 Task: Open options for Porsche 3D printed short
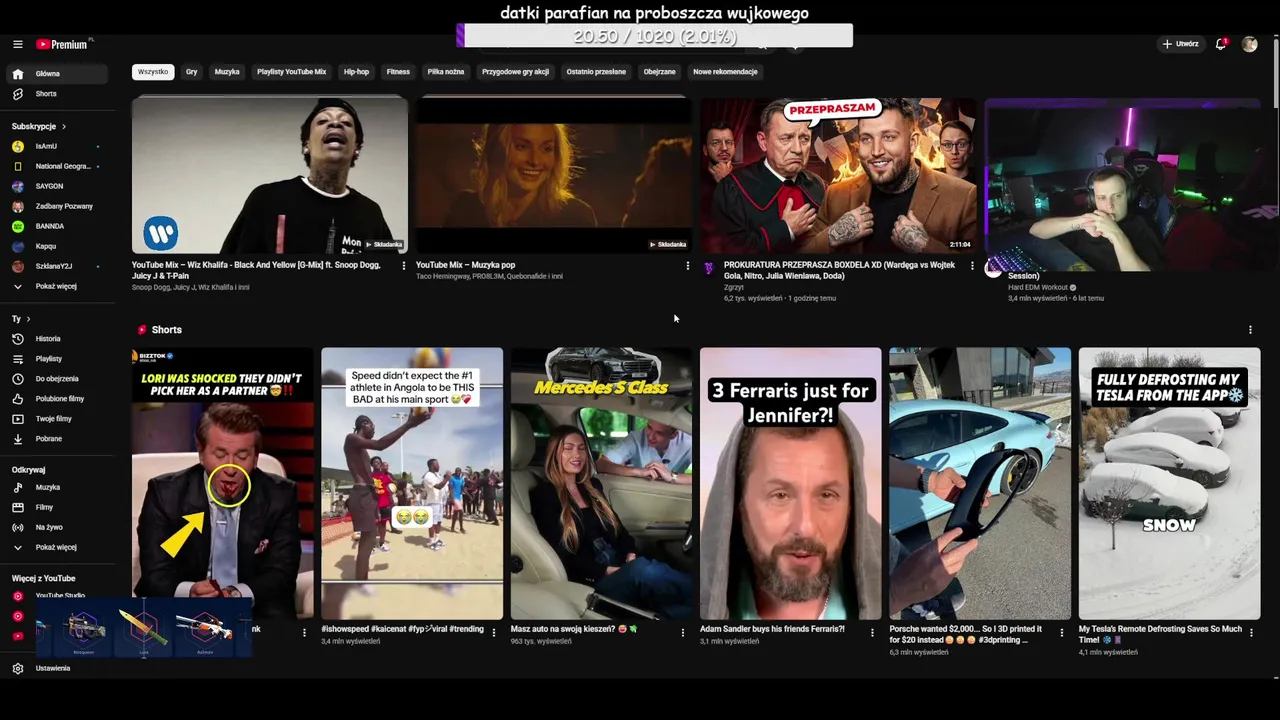click(x=1062, y=633)
